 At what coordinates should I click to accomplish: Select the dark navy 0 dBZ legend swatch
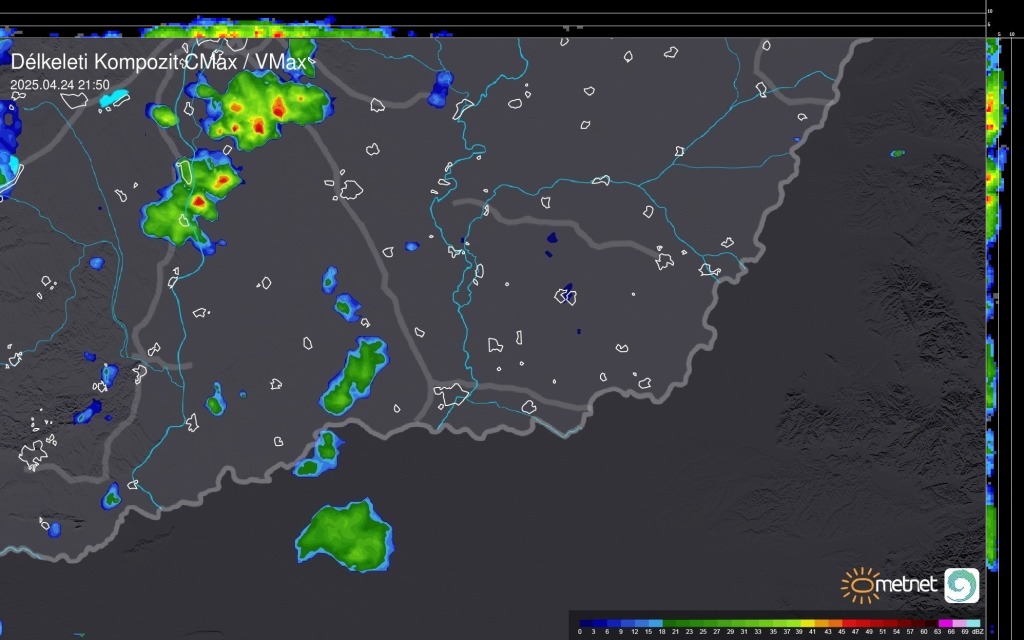[586, 623]
